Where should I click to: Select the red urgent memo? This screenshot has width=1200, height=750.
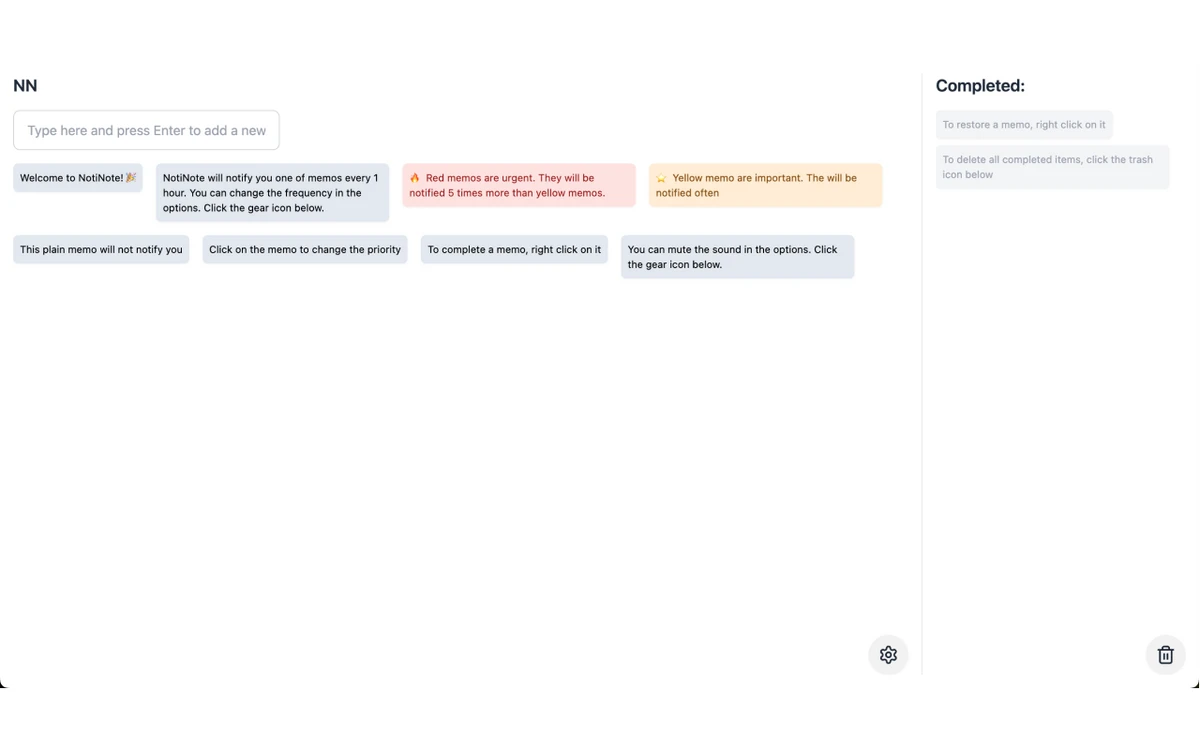[x=519, y=185]
